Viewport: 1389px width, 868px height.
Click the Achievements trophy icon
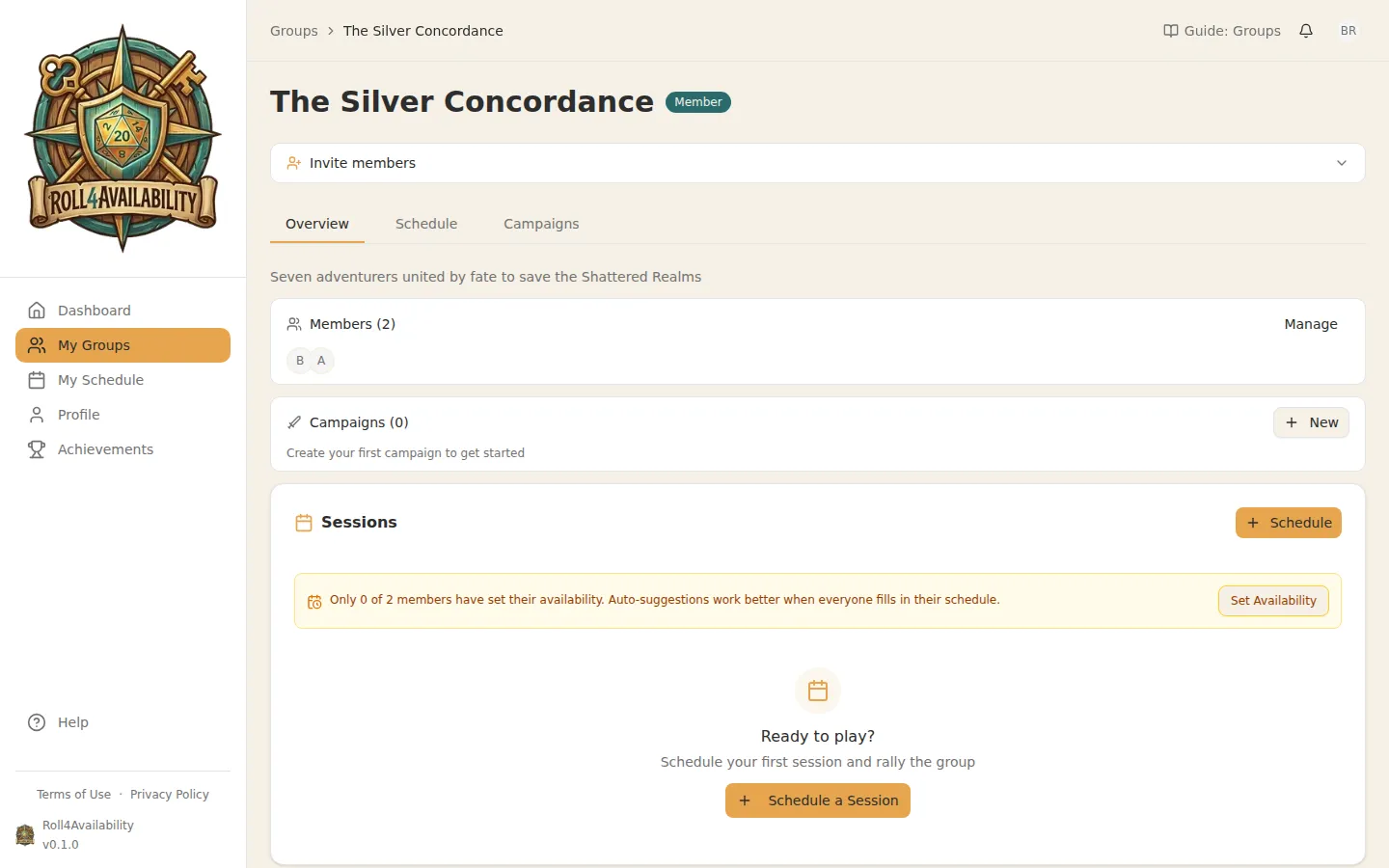(x=37, y=449)
